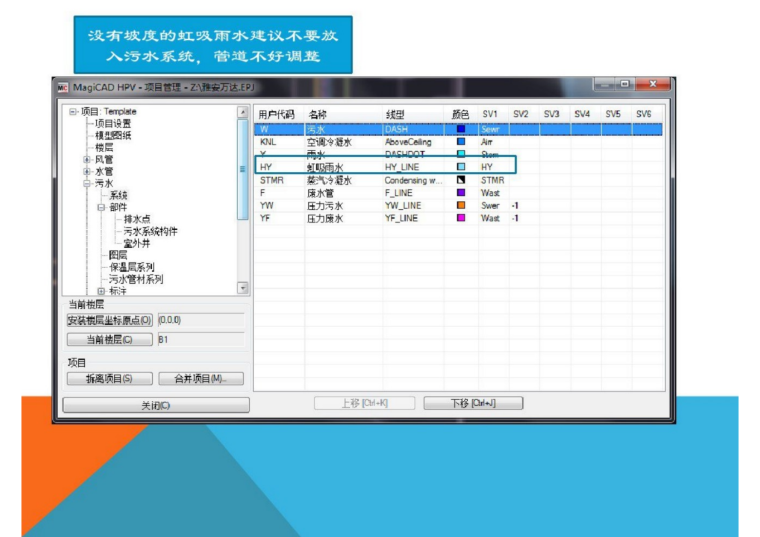Viewport: 760px width, 537px height.
Task: Click the 下移 move down button
Action: pyautogui.click(x=473, y=404)
